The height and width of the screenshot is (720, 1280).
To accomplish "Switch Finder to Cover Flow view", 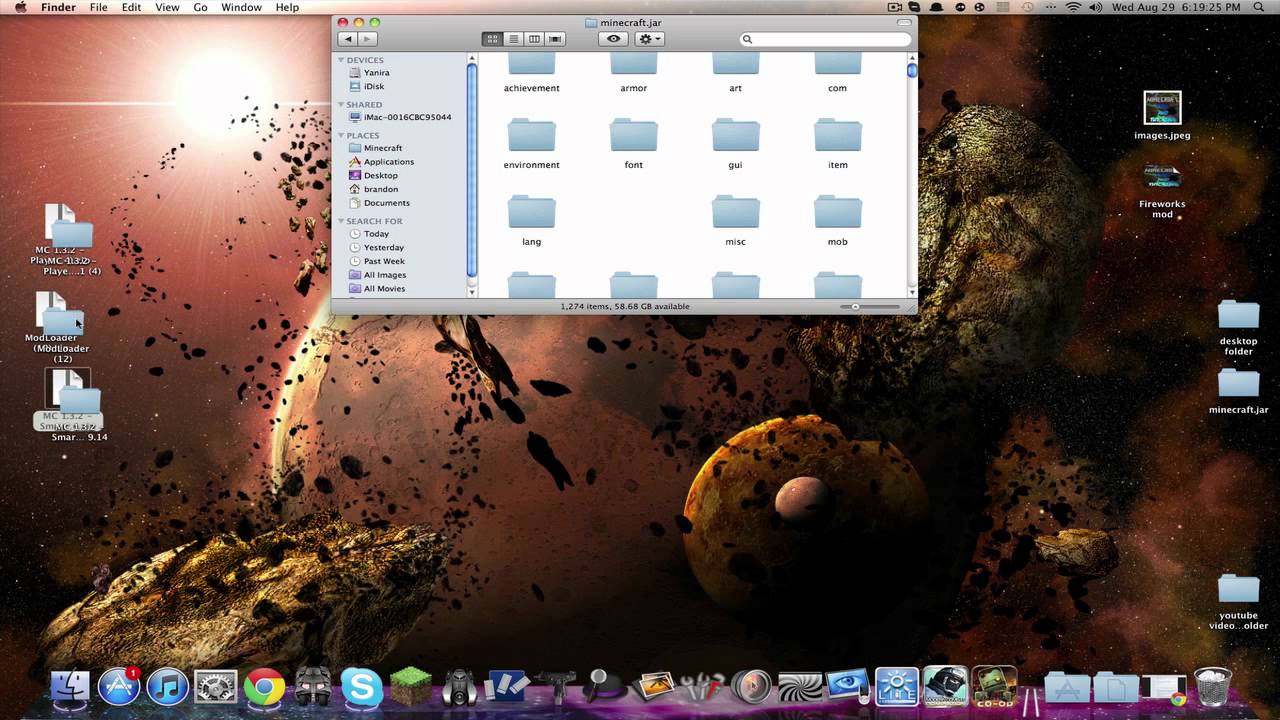I will (555, 39).
